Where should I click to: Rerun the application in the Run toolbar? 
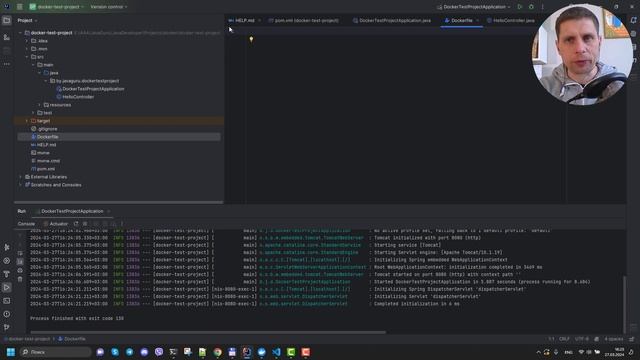[76, 224]
